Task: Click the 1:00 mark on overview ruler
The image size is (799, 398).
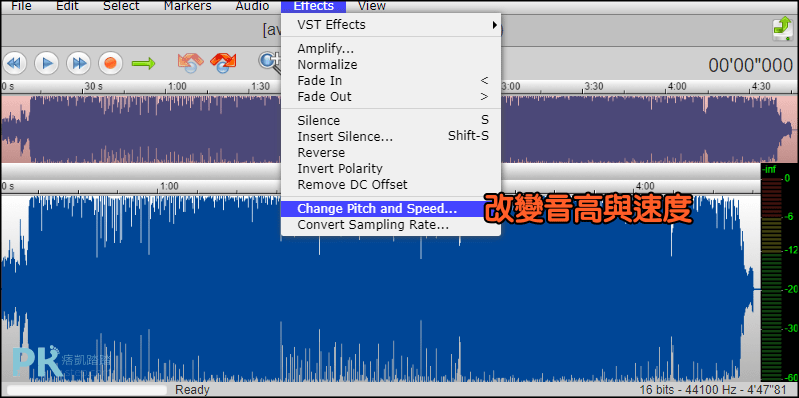Action: point(176,86)
